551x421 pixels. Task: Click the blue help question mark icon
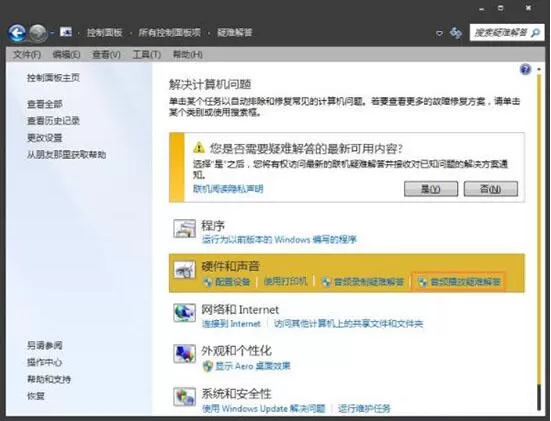(x=525, y=69)
